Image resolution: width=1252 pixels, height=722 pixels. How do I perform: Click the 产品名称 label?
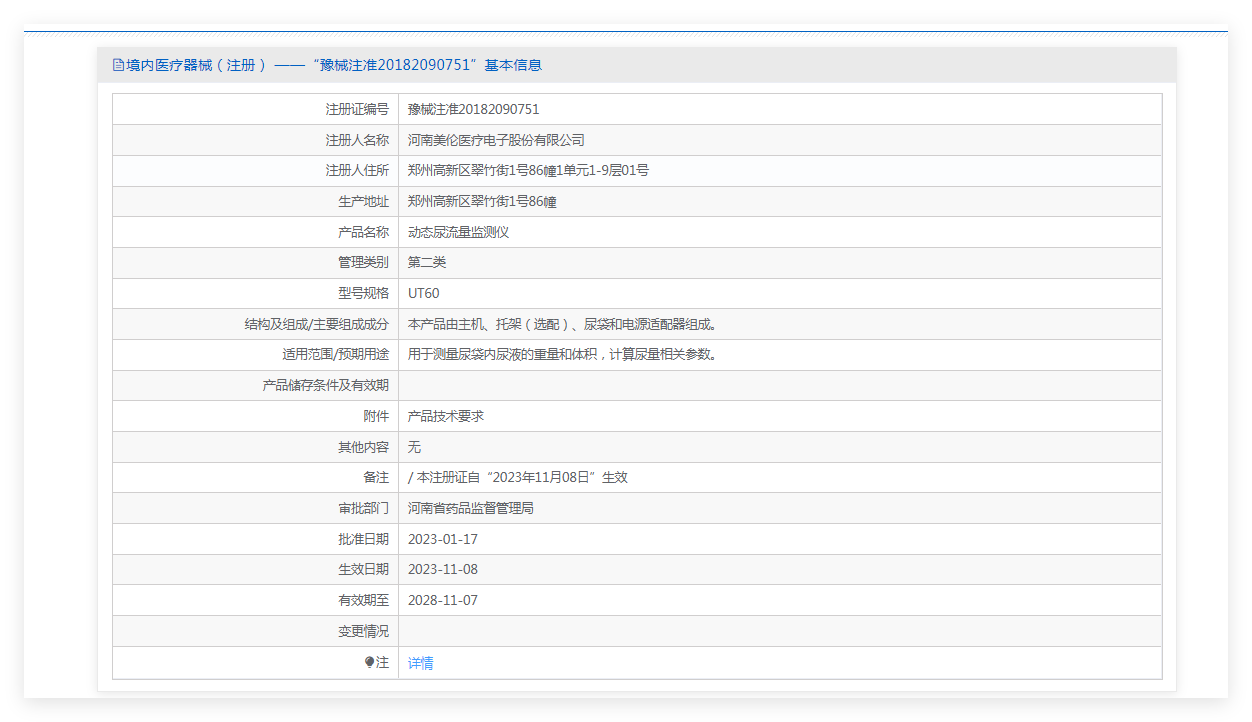coord(363,232)
